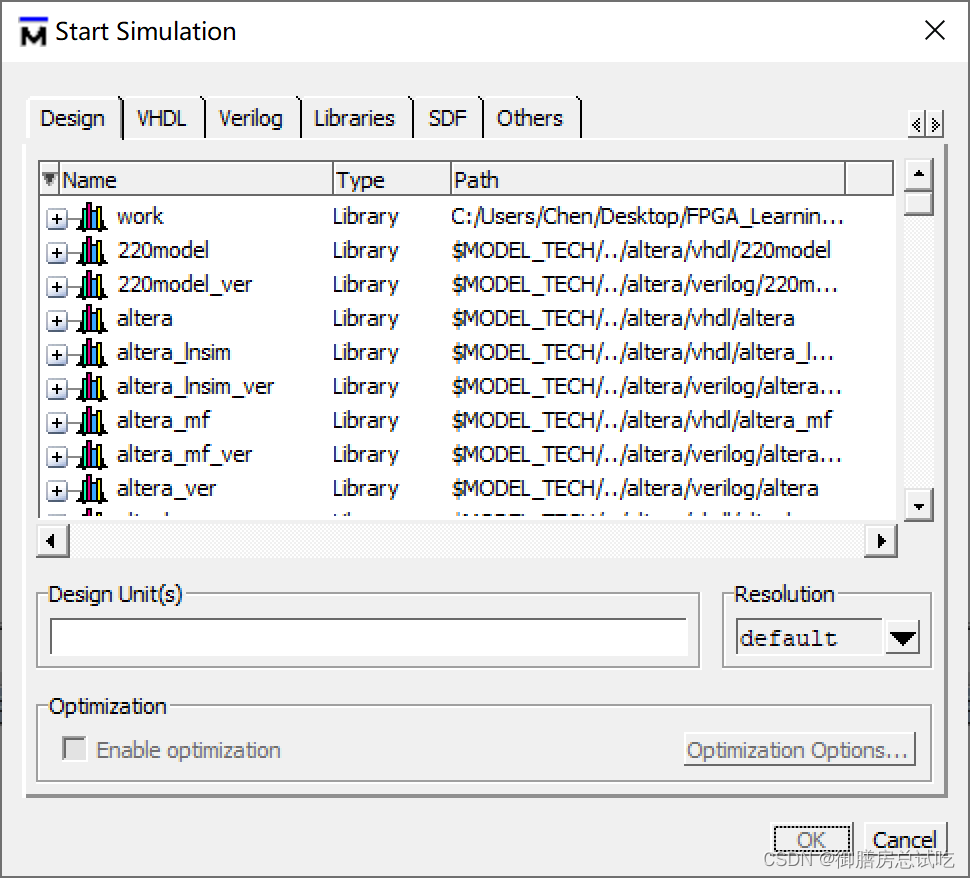Expand the work library
This screenshot has width=970, height=878.
(56, 218)
